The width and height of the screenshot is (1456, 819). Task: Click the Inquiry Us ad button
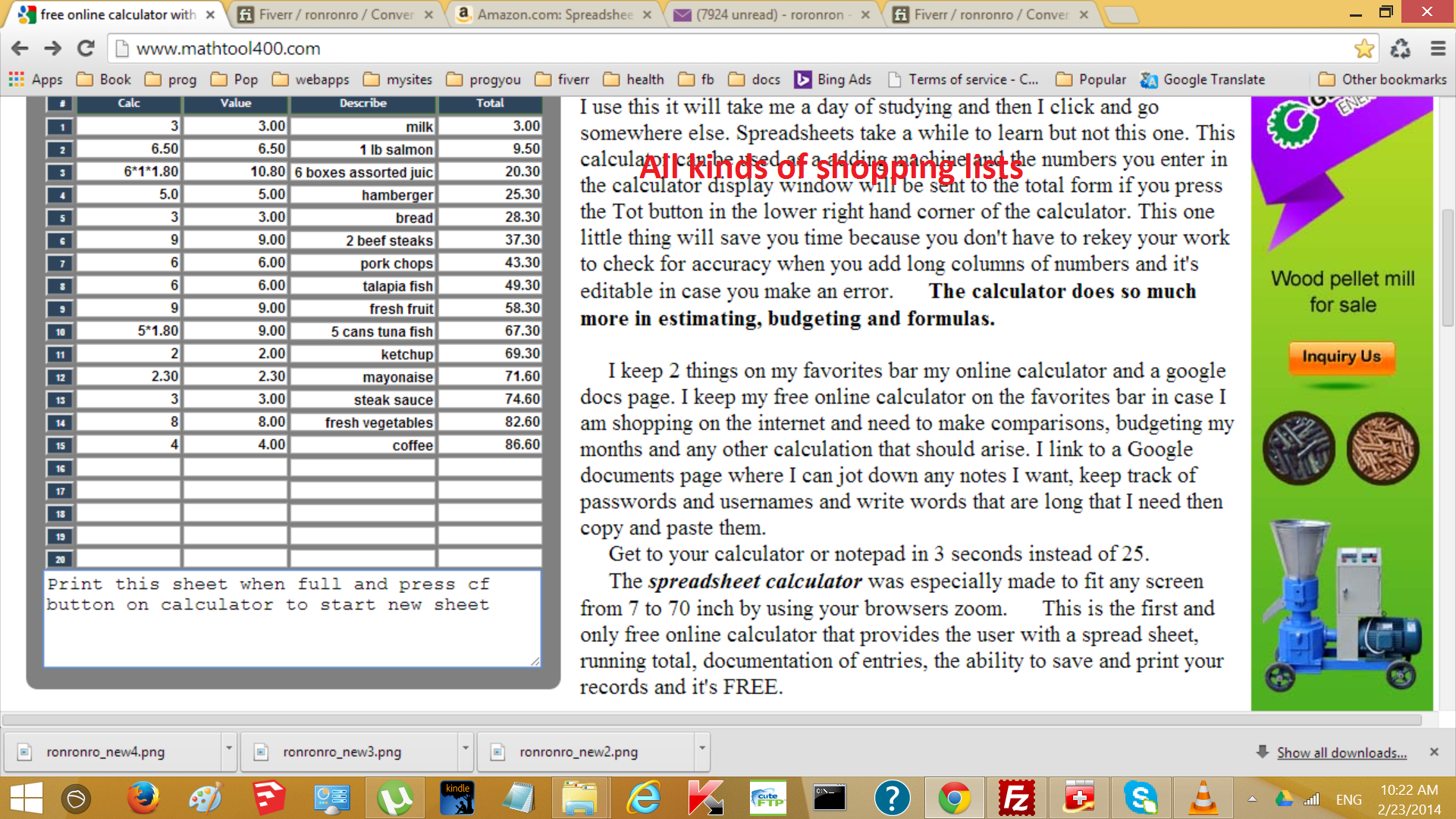point(1341,356)
